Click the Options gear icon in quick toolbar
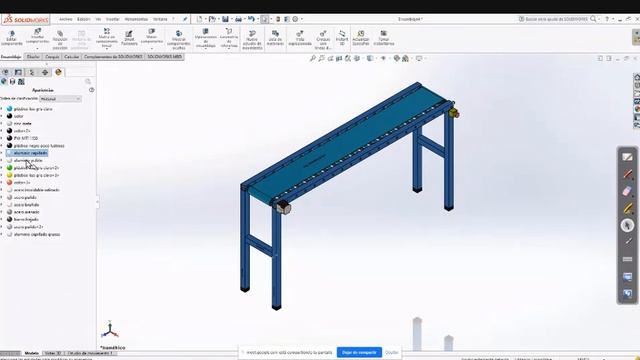The image size is (640, 360). 295,19
